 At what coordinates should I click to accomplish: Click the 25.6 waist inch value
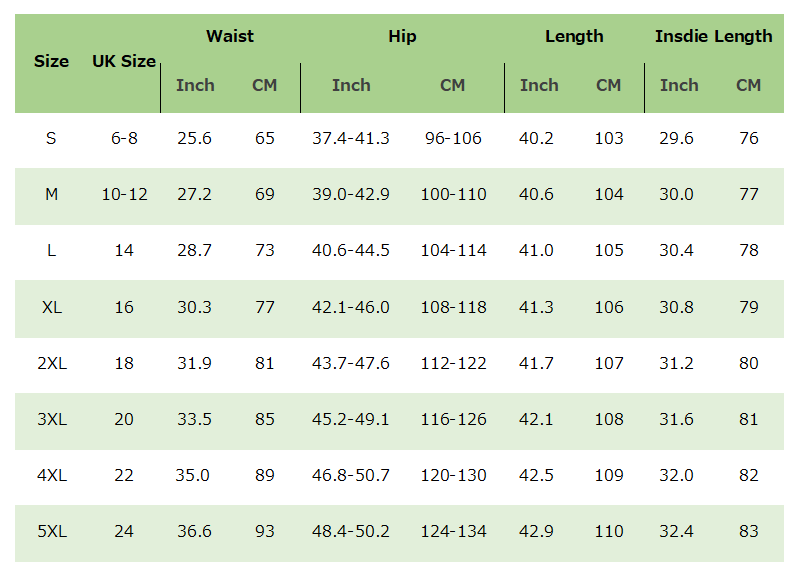pyautogui.click(x=195, y=138)
